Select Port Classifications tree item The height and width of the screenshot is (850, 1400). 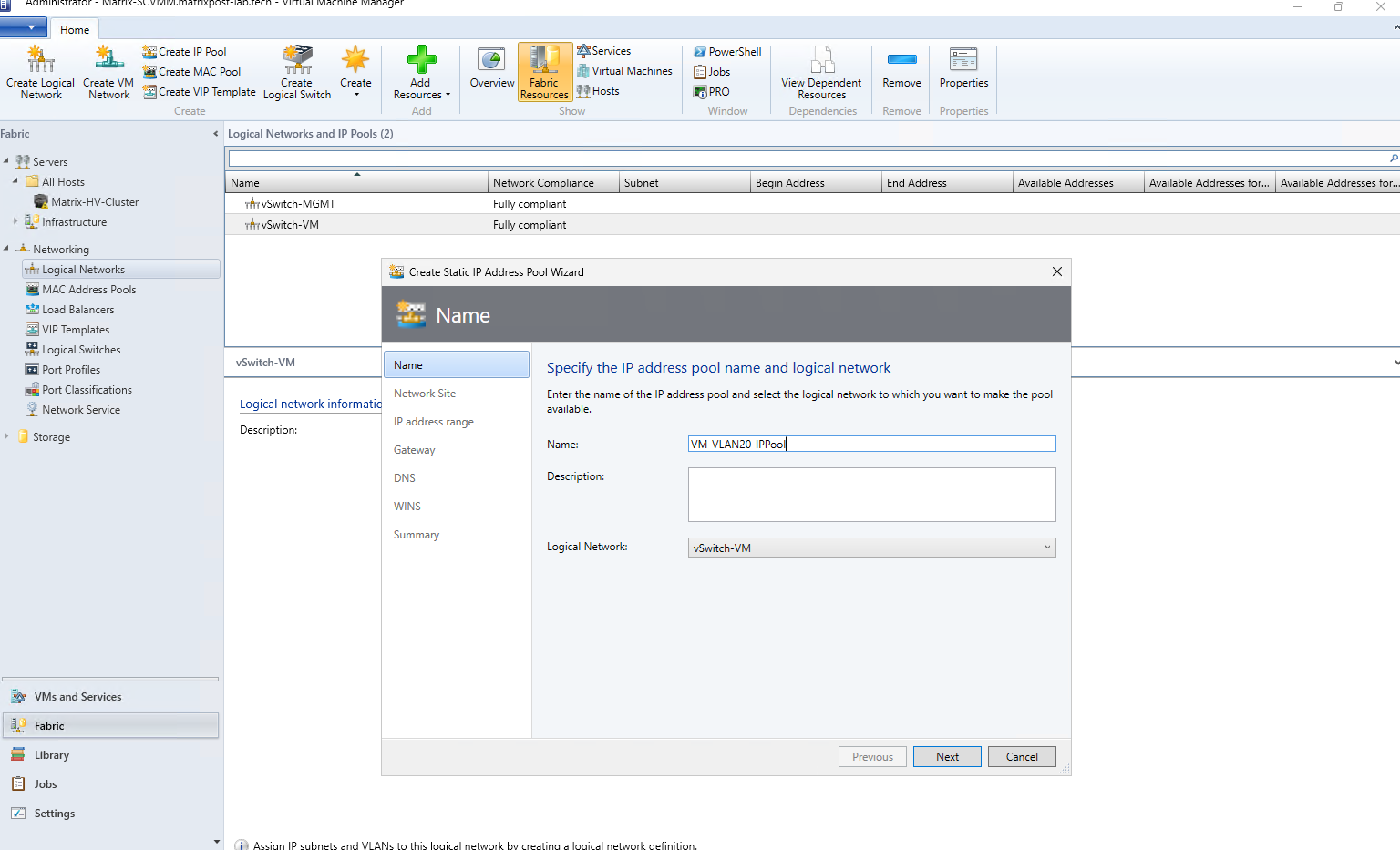pos(78,390)
